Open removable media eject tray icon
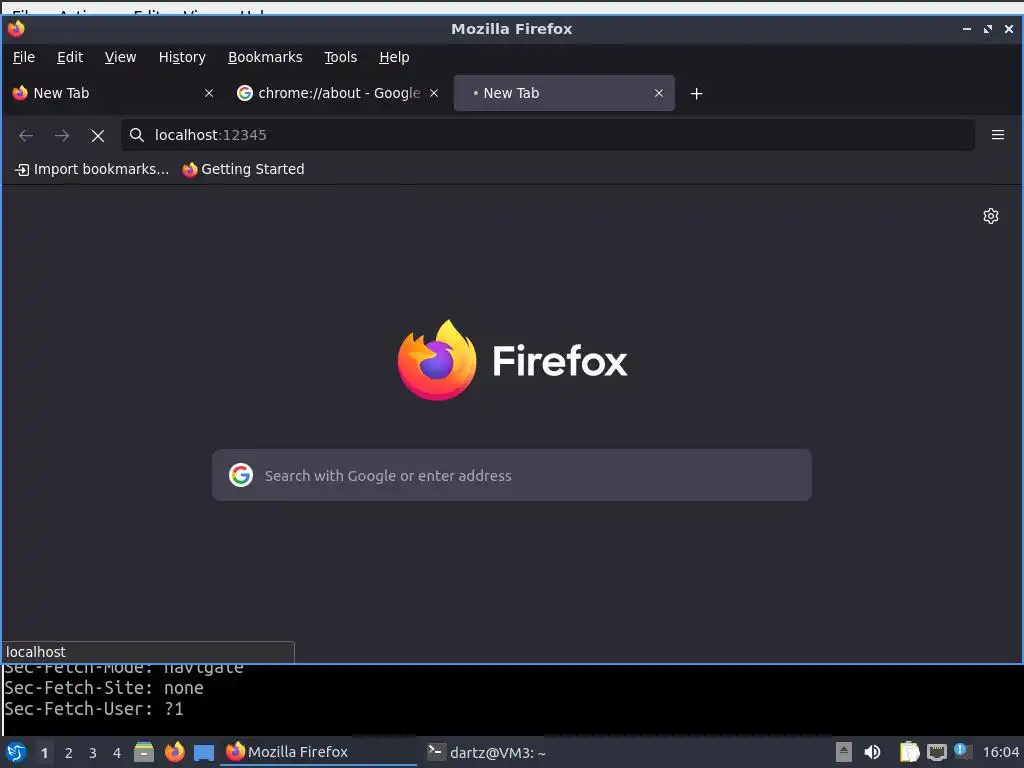 point(844,752)
